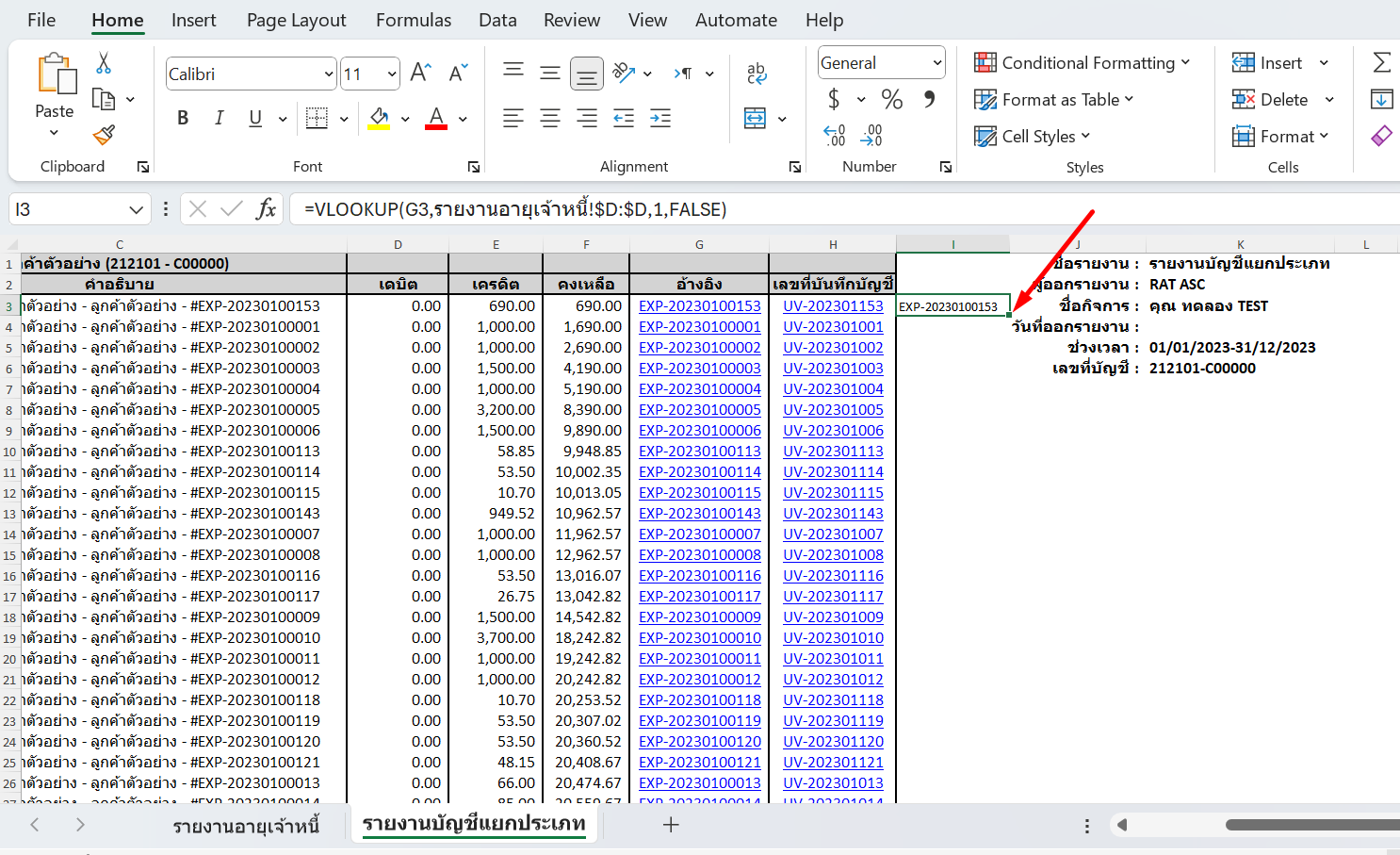
Task: Click the text direction icon
Action: tap(684, 73)
